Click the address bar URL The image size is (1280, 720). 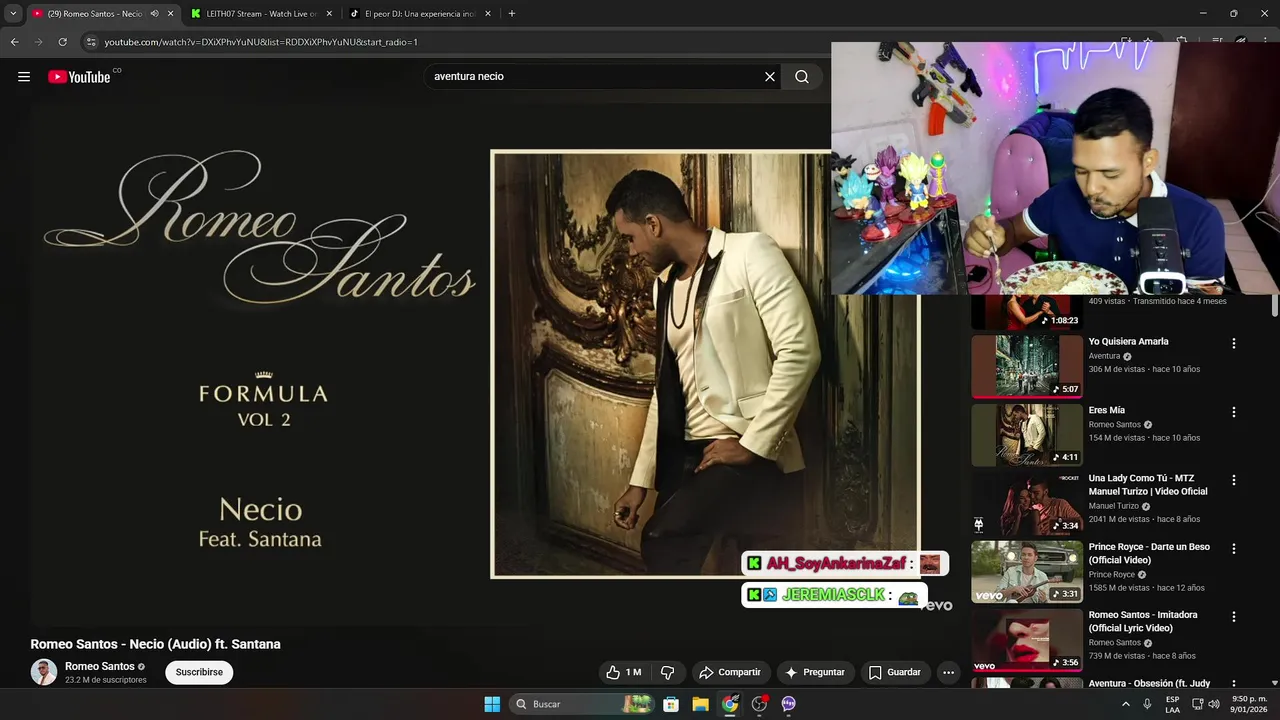tap(261, 42)
